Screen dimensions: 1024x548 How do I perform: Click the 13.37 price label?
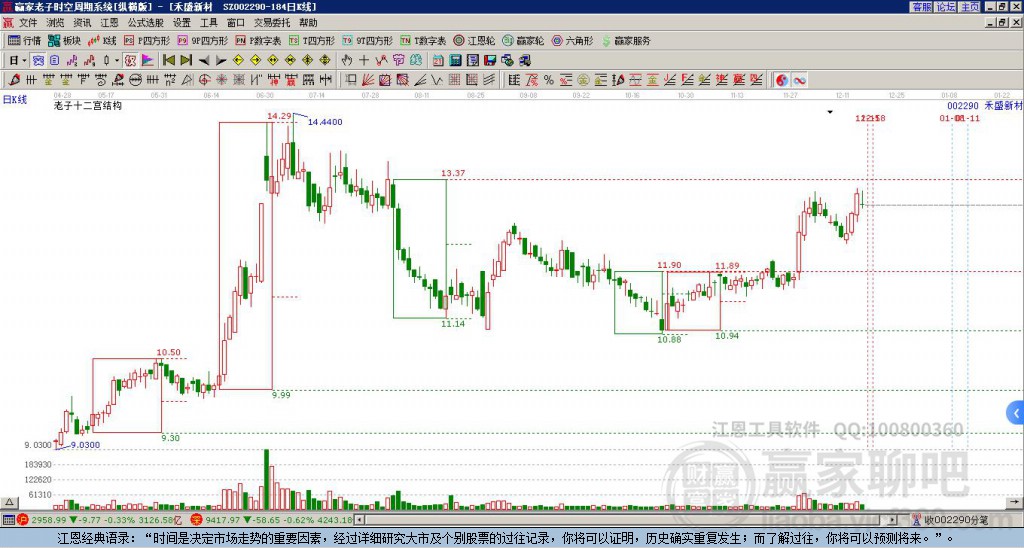(x=453, y=173)
